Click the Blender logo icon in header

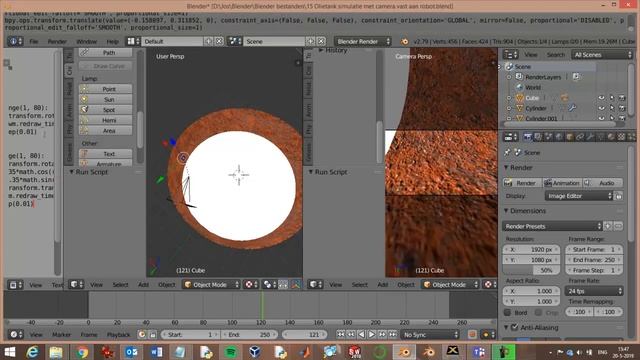click(404, 41)
